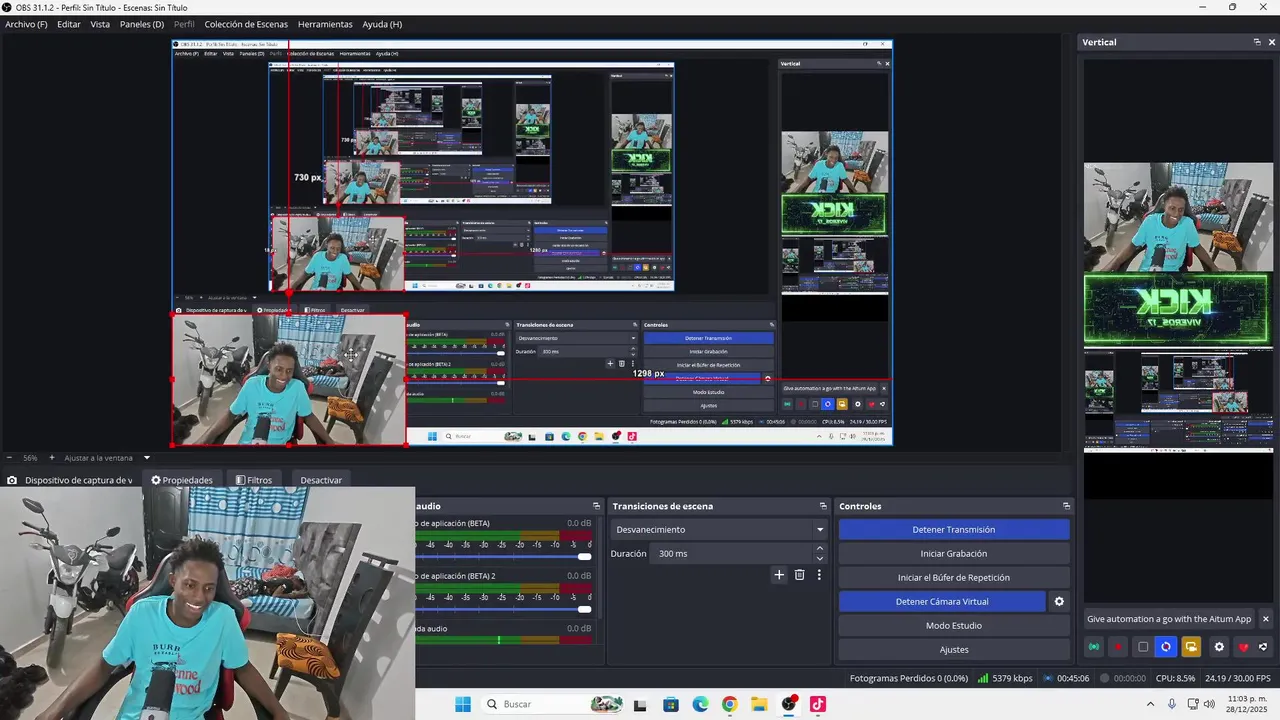Click the taskbar Buscar search box
Viewport: 1280px width, 720px height.
click(553, 704)
